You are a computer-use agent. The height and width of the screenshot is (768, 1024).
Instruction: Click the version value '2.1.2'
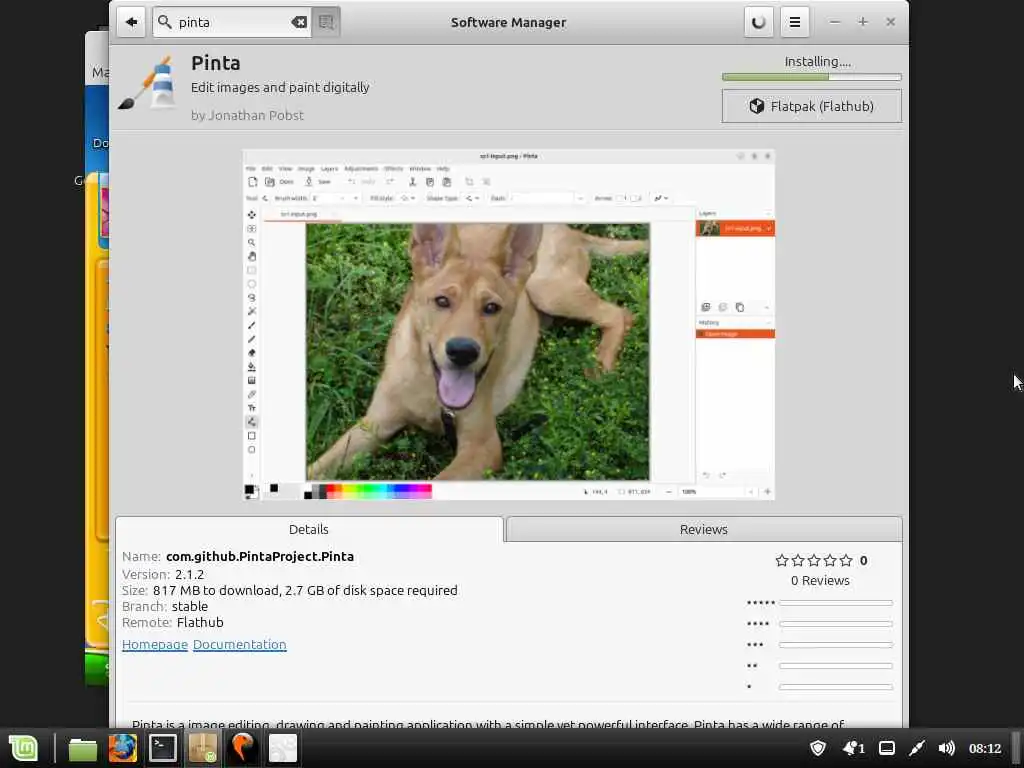click(x=189, y=575)
